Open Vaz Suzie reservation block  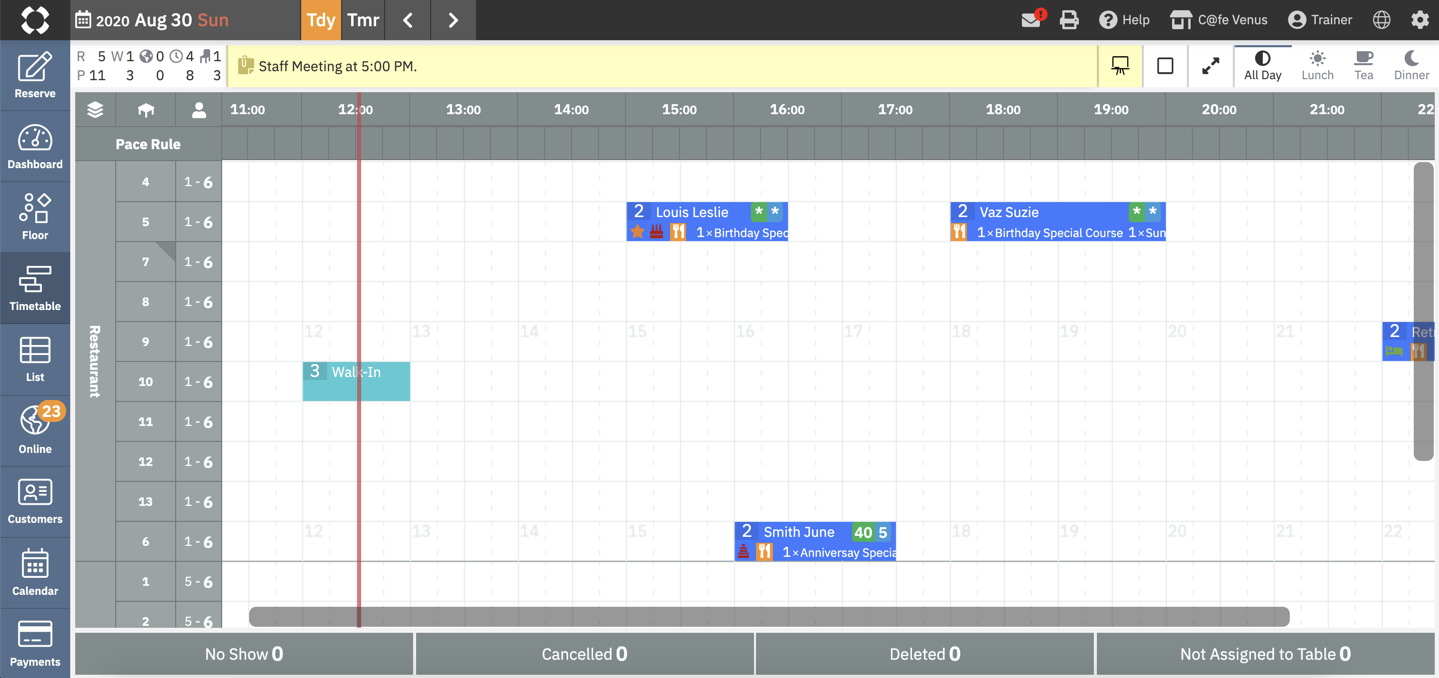[x=1058, y=222]
